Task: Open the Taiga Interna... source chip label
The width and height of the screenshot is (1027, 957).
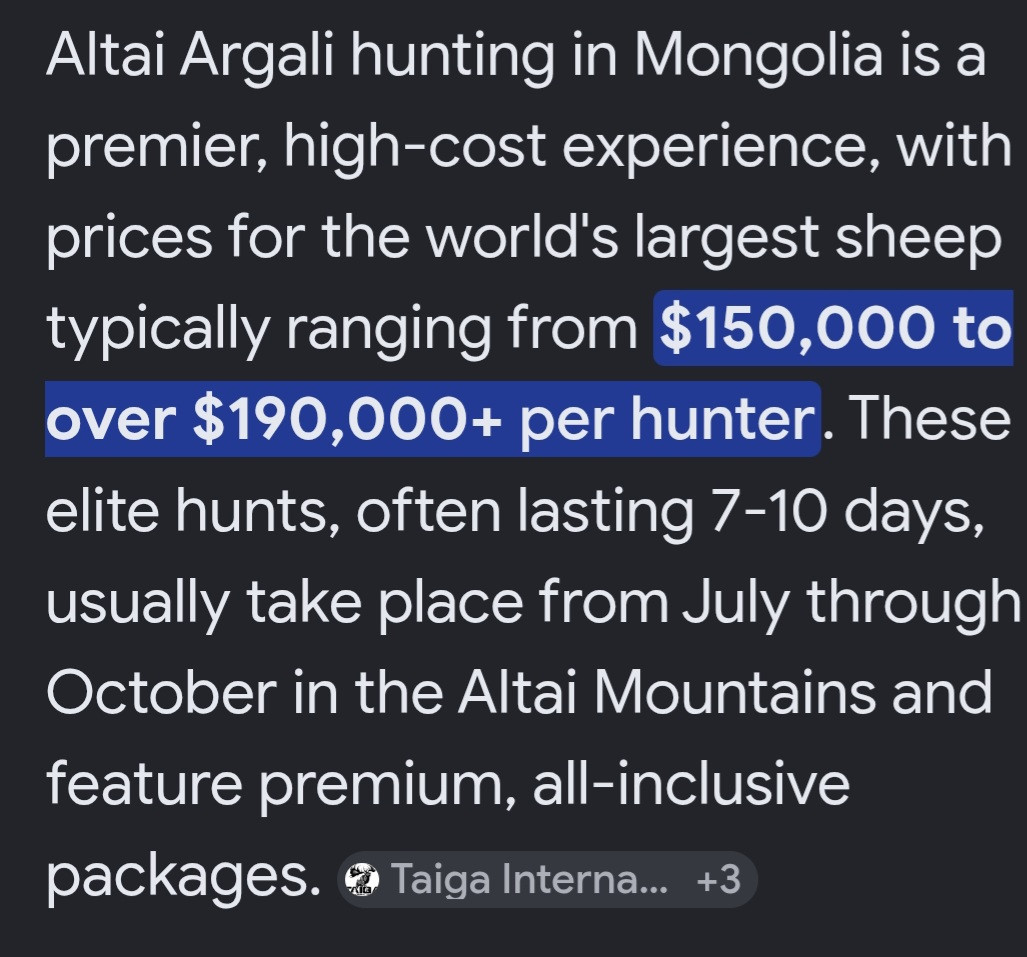Action: tap(529, 879)
